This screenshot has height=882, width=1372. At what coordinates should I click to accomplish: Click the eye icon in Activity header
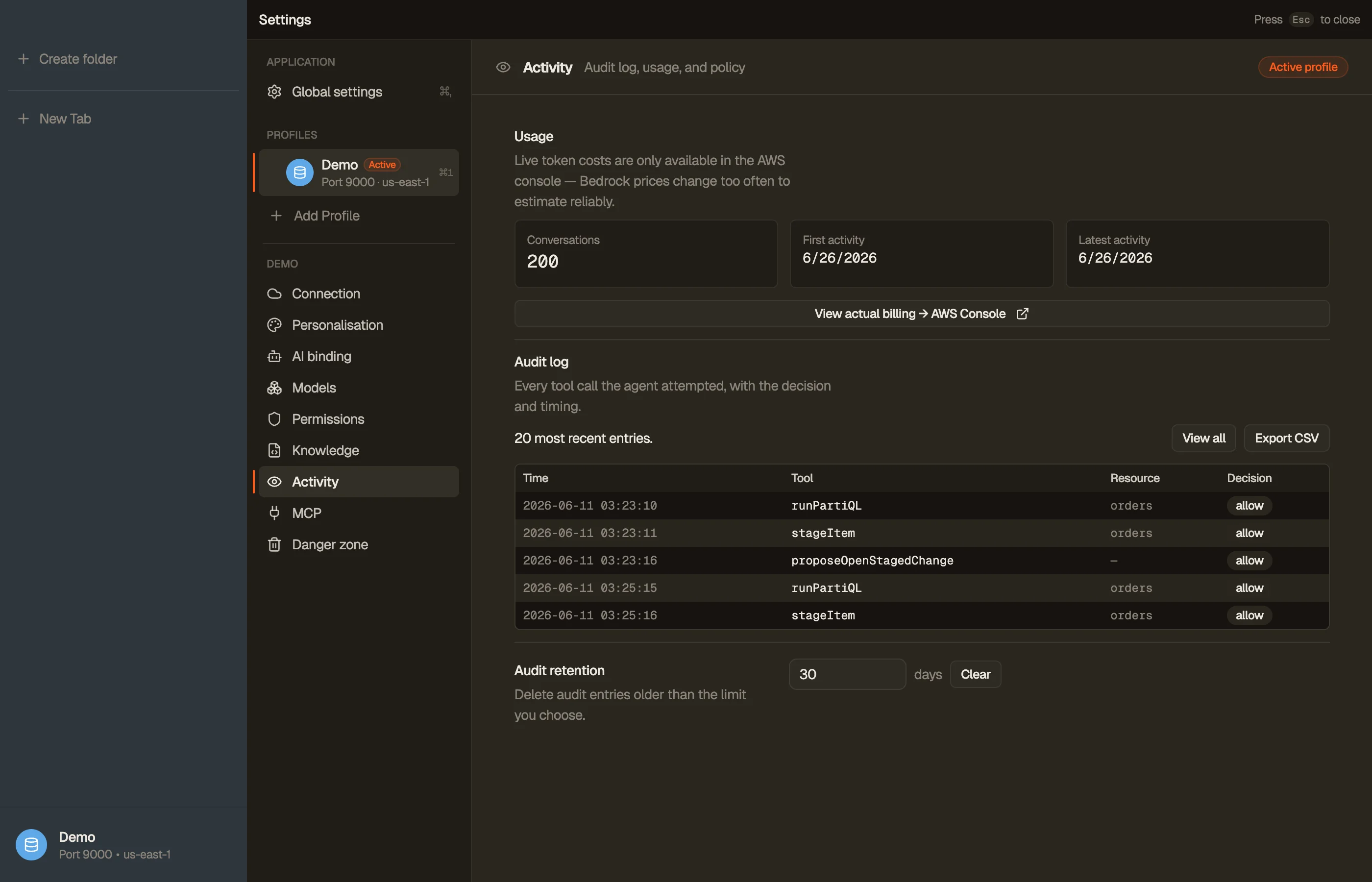(x=503, y=68)
